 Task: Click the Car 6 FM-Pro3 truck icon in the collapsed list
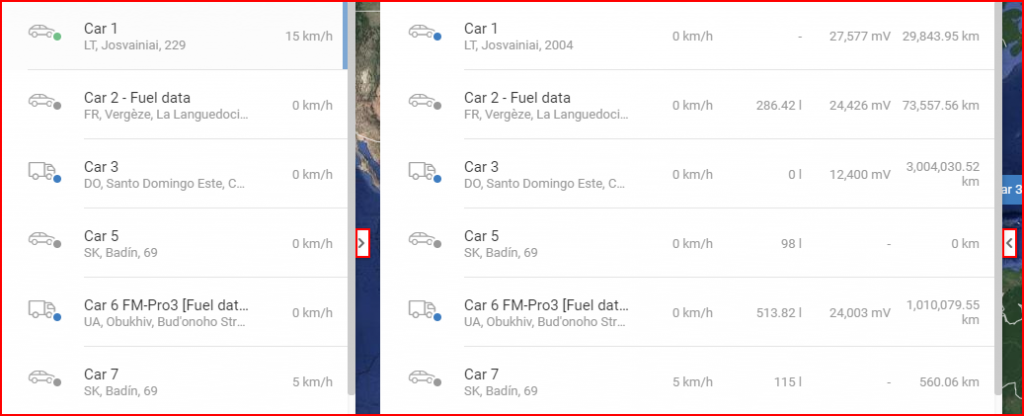pyautogui.click(x=44, y=311)
